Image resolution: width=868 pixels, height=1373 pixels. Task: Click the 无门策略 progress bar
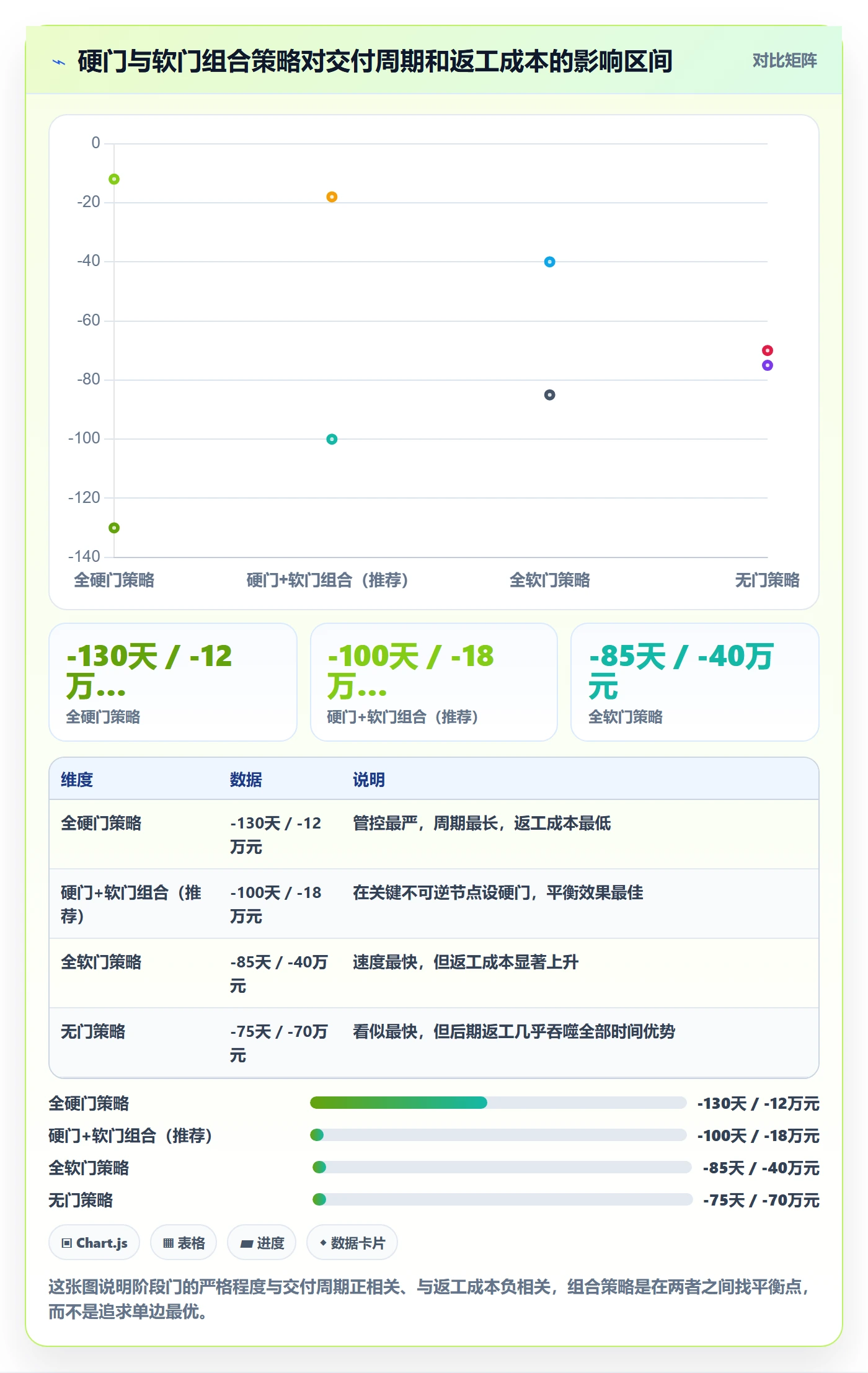[x=502, y=1199]
